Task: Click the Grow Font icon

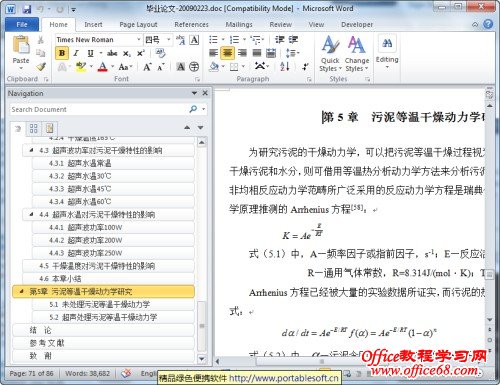Action: 147,67
